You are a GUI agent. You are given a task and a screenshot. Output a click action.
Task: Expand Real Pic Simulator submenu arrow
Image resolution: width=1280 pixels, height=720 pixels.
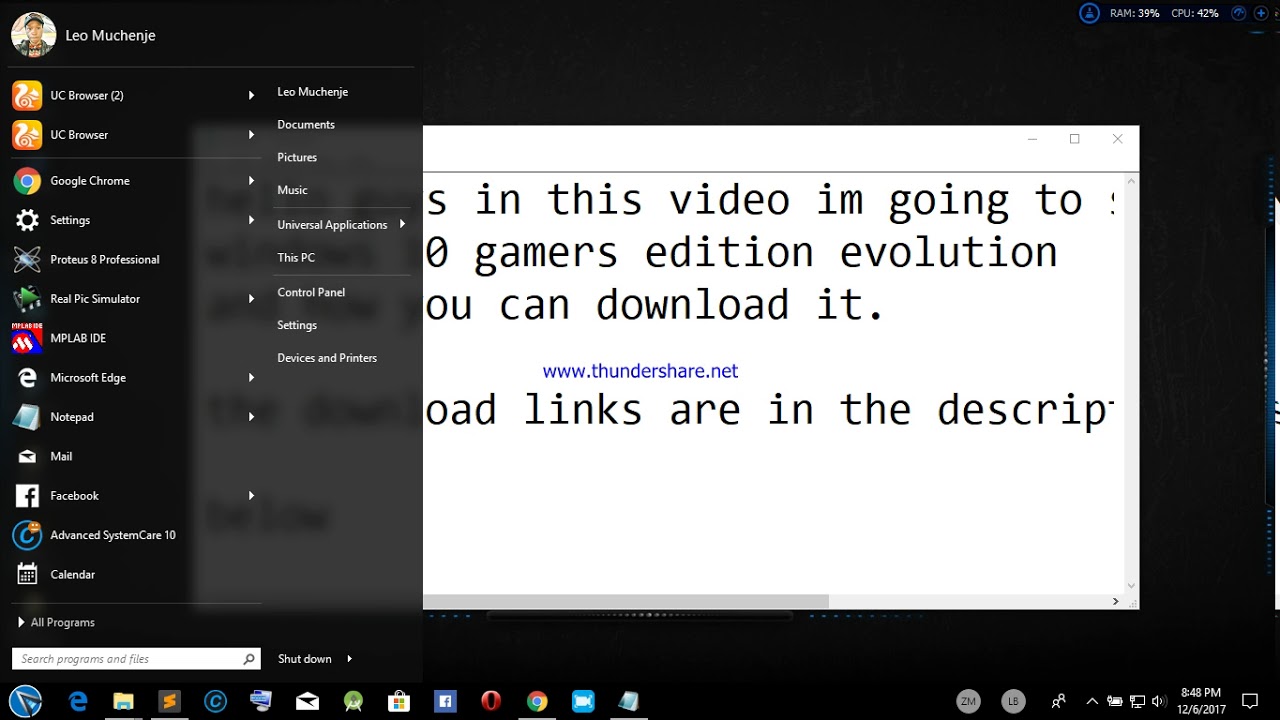point(252,299)
